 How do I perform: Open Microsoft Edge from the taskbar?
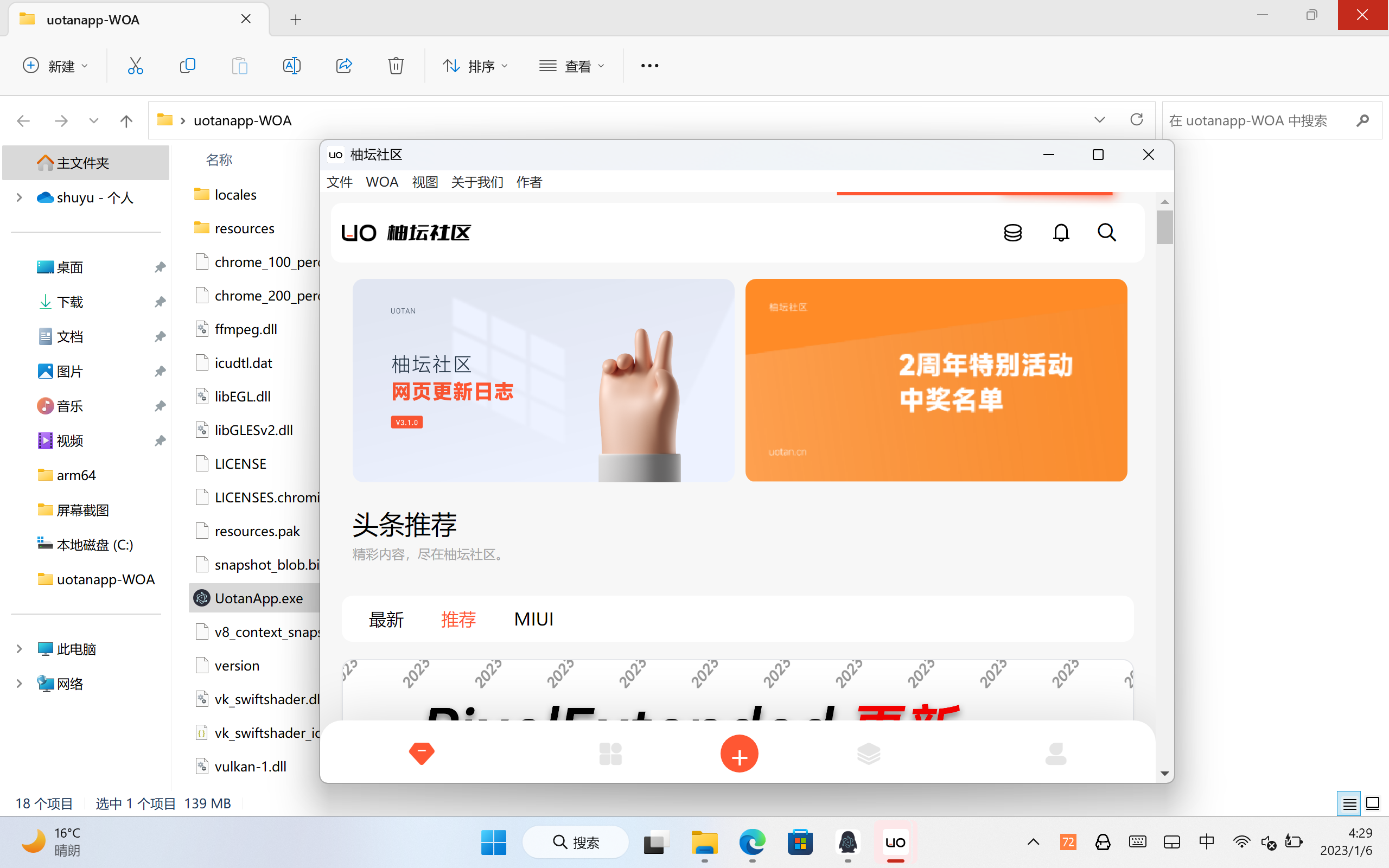[x=752, y=842]
